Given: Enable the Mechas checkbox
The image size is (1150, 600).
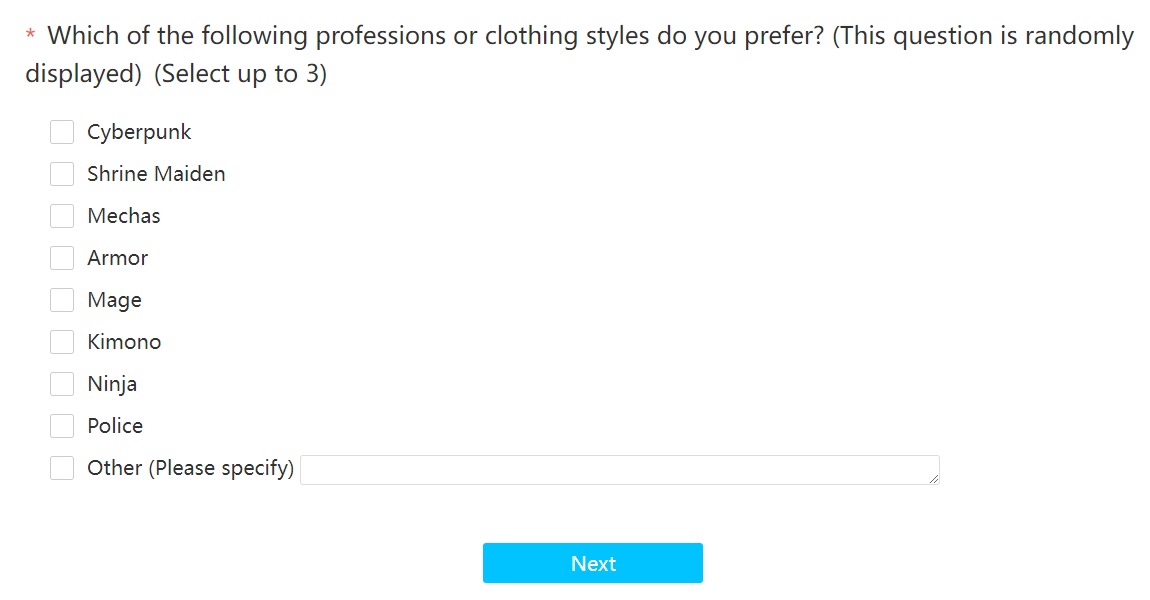Looking at the screenshot, I should [62, 216].
